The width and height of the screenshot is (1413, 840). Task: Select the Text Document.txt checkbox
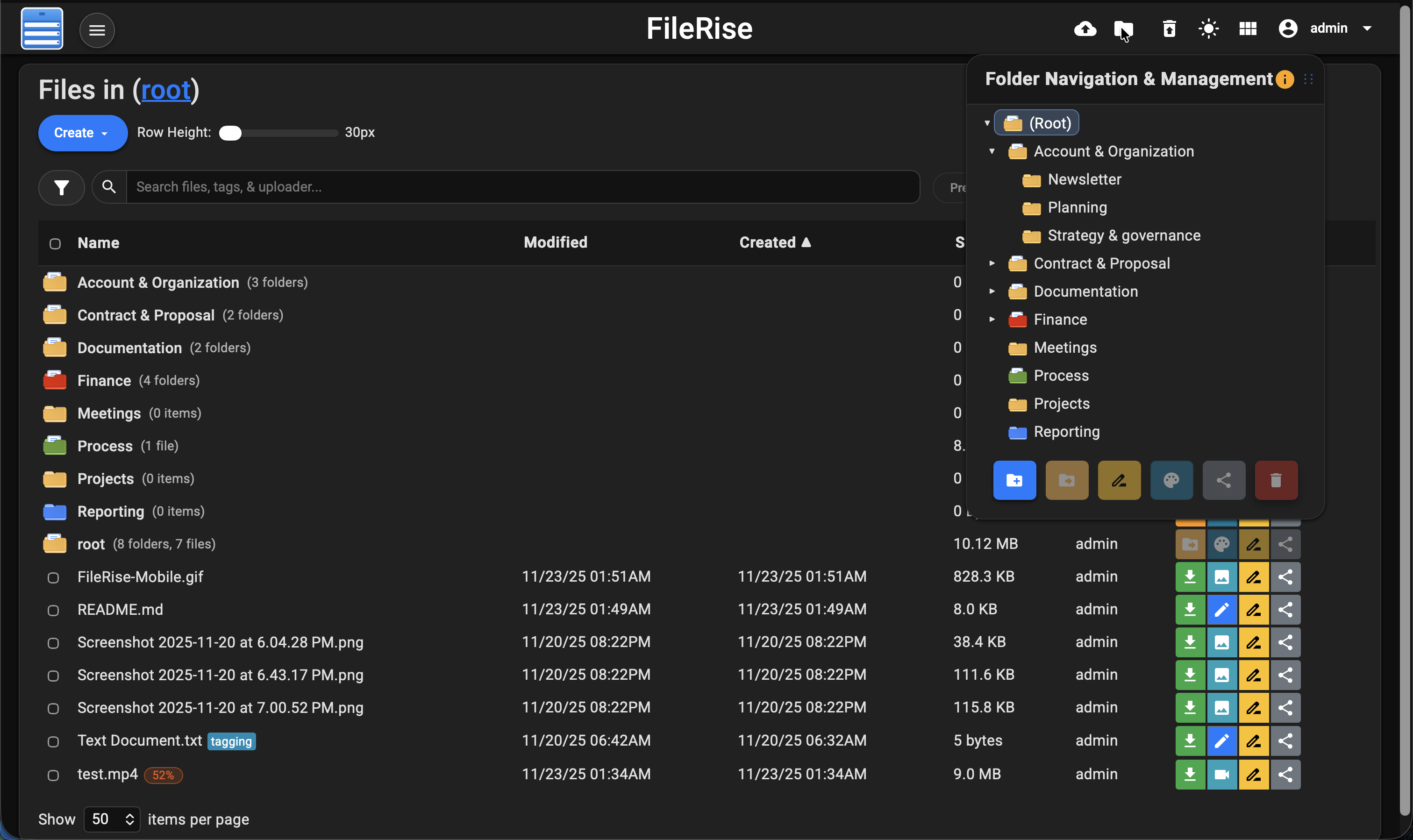click(x=53, y=741)
